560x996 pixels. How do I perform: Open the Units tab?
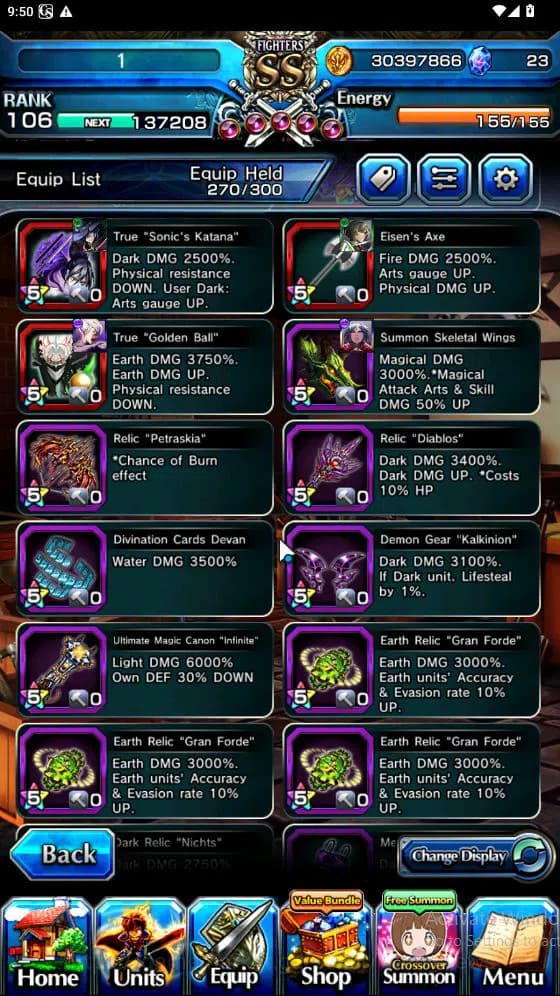(140, 946)
